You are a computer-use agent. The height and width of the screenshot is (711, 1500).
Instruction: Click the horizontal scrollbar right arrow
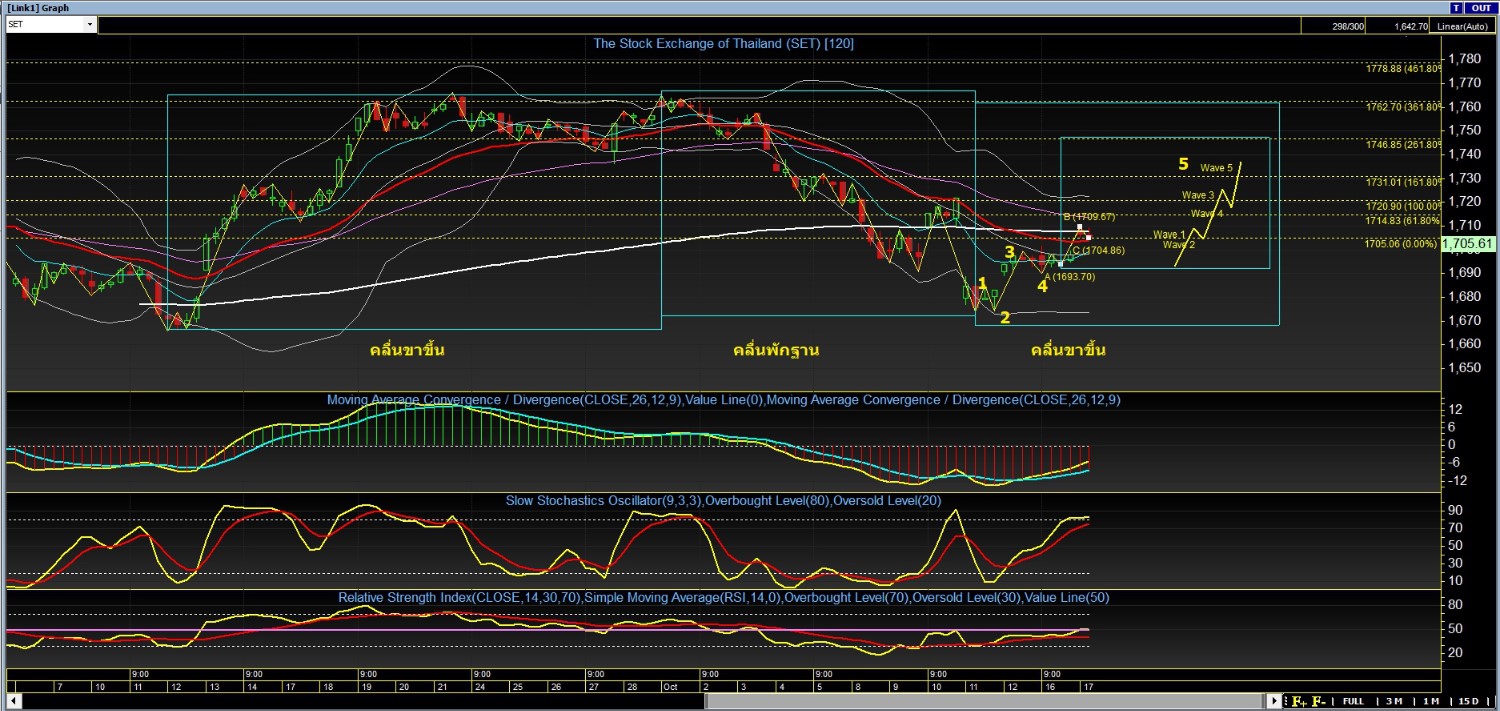[x=1274, y=701]
